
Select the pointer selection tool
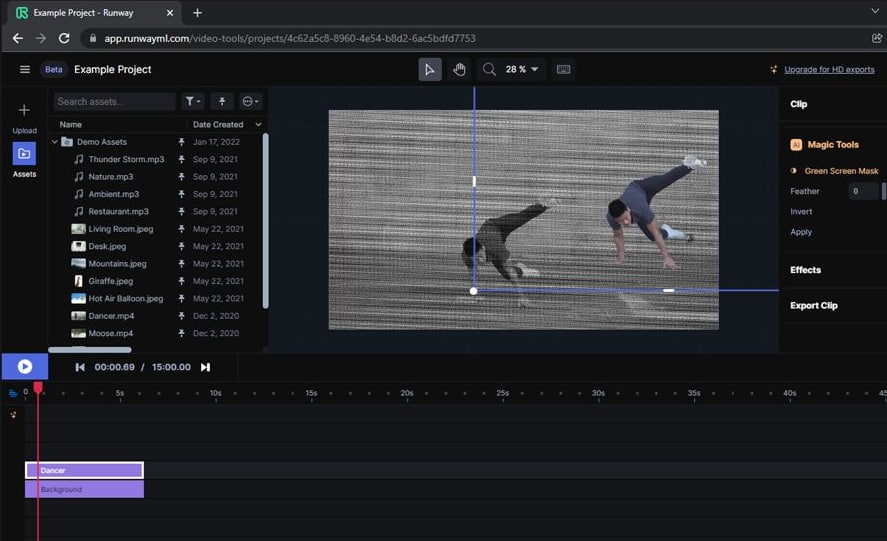pos(430,69)
